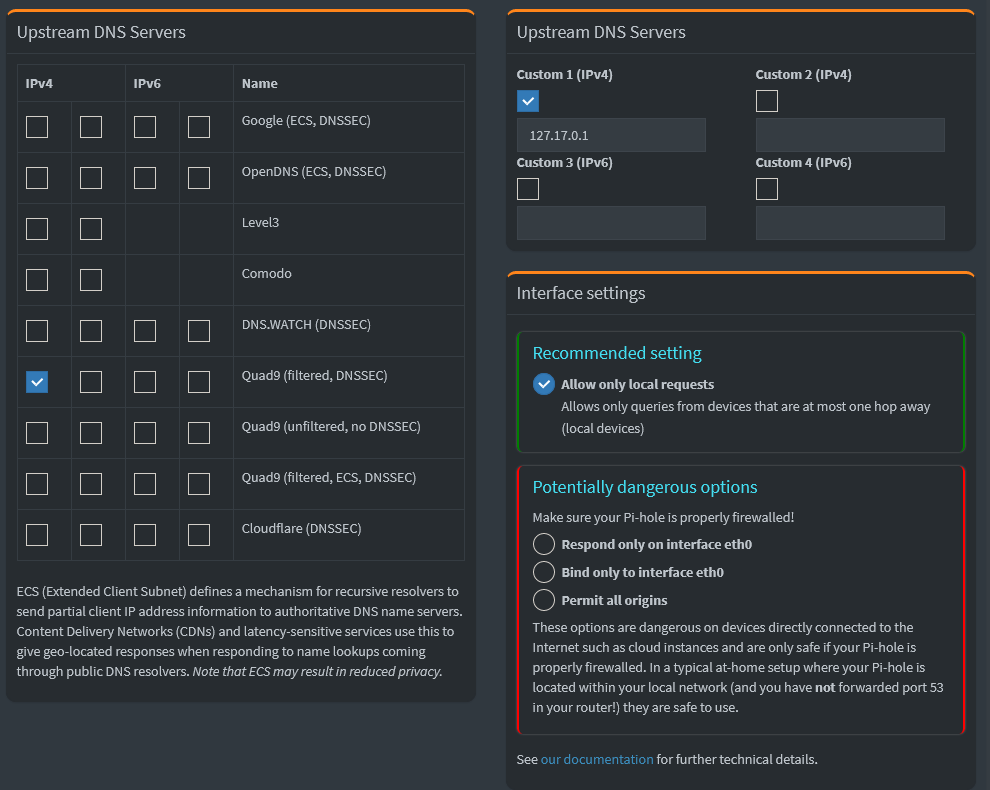This screenshot has width=990, height=790.
Task: Enable second IPv4 checkbox for Comodo
Action: click(x=91, y=280)
